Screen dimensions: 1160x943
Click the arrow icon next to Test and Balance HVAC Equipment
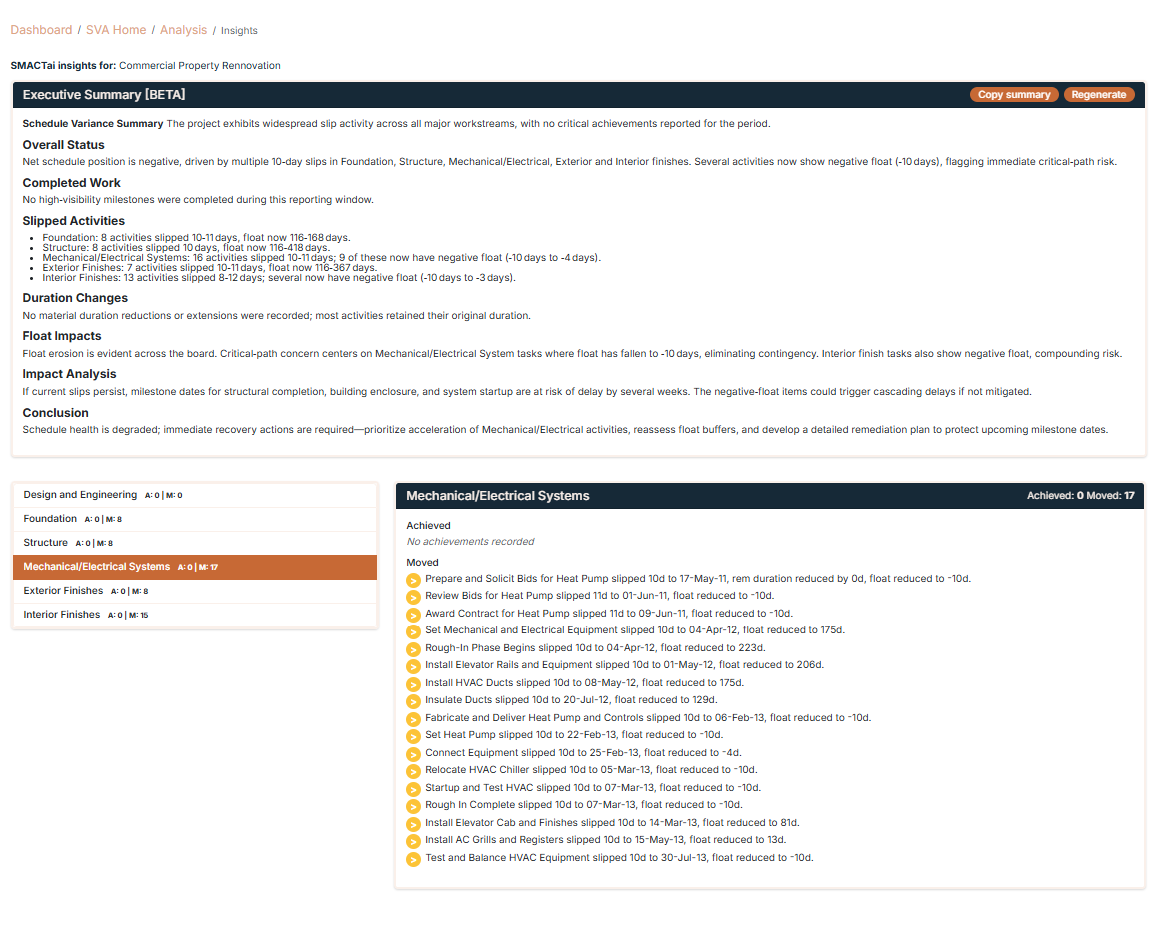(413, 857)
